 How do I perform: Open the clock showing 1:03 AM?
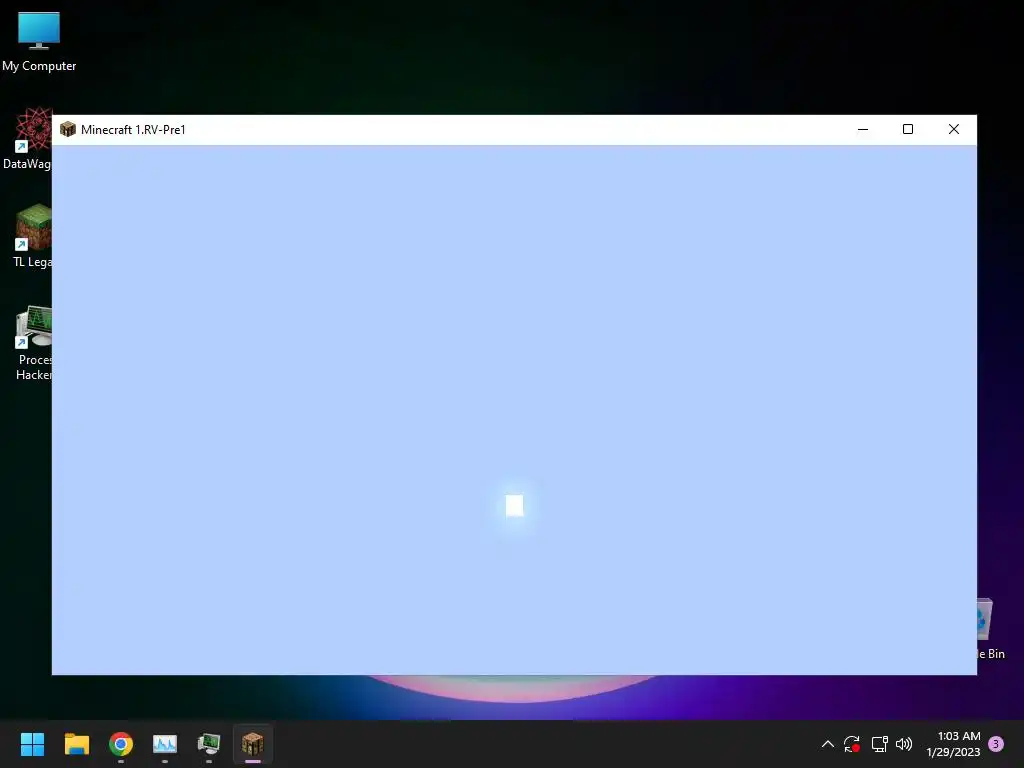[x=953, y=744]
